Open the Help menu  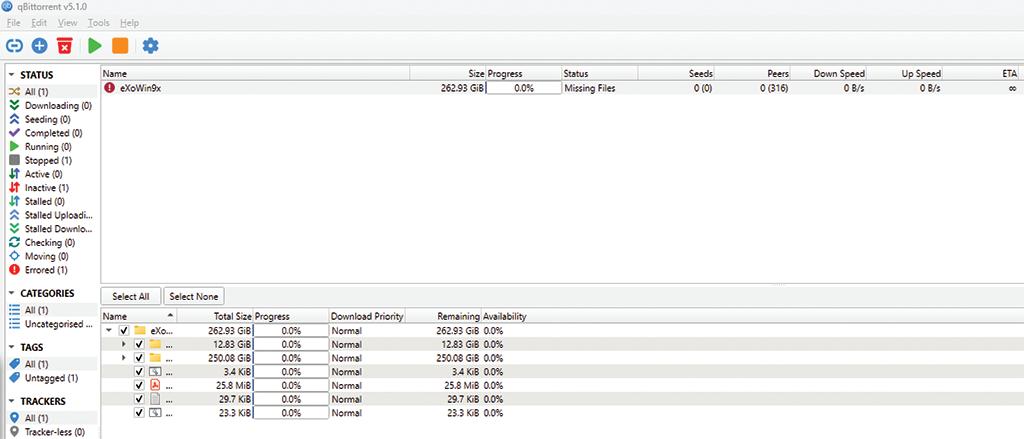tap(129, 23)
